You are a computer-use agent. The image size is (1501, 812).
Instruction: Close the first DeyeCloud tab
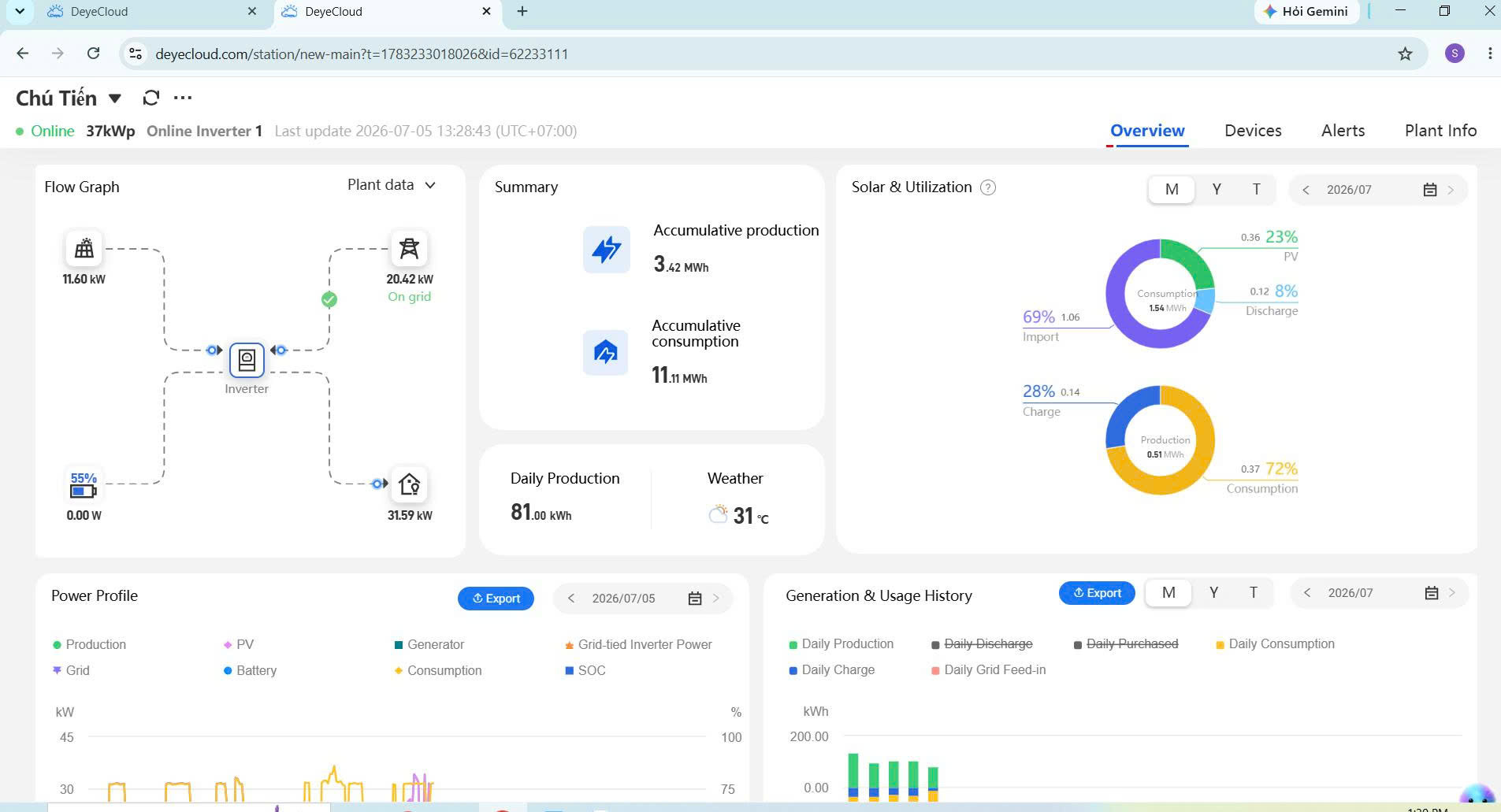[252, 11]
